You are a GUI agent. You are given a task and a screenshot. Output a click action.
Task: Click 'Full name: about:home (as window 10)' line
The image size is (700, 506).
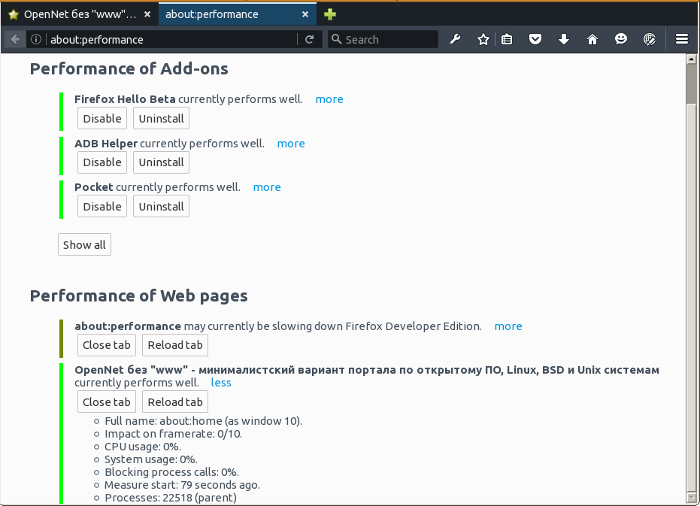(x=204, y=421)
